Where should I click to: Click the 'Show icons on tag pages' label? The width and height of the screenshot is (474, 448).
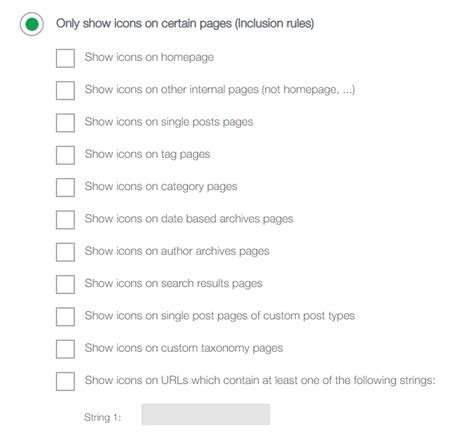147,154
